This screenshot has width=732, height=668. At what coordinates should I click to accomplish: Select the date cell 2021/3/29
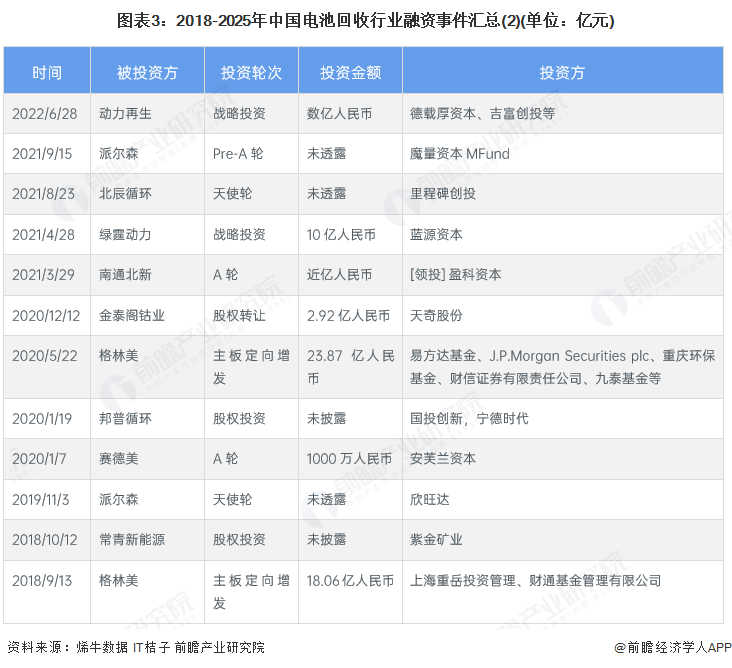pyautogui.click(x=47, y=274)
